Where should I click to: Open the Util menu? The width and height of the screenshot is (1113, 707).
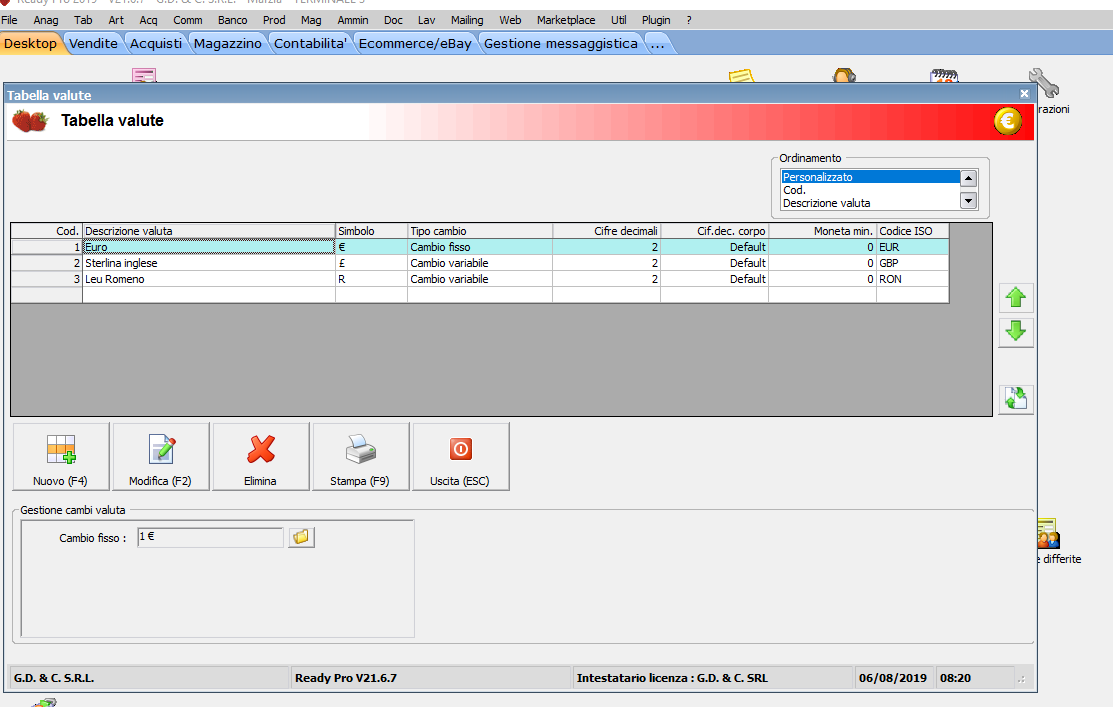[619, 20]
